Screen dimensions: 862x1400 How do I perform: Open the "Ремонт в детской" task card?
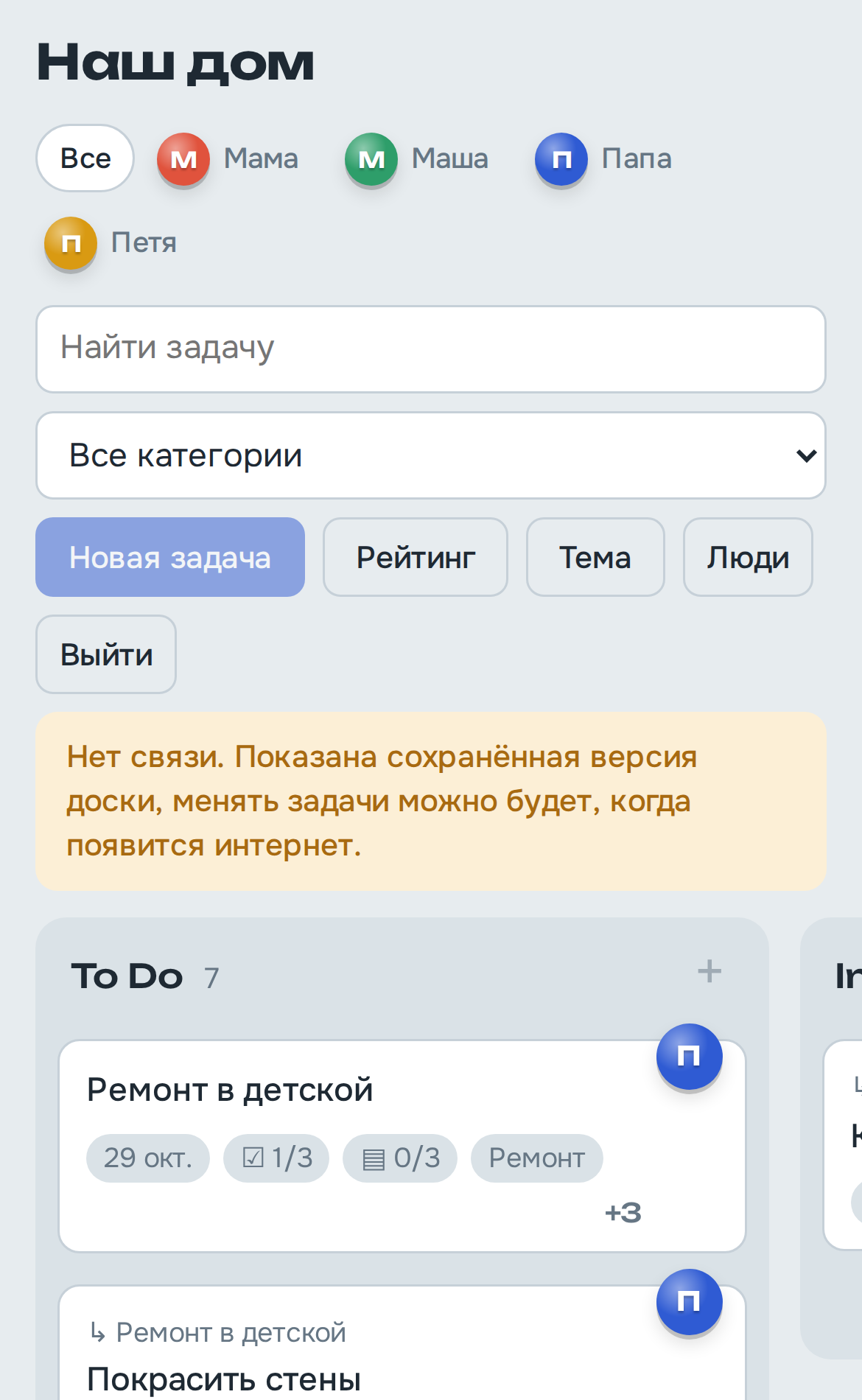point(402,1146)
